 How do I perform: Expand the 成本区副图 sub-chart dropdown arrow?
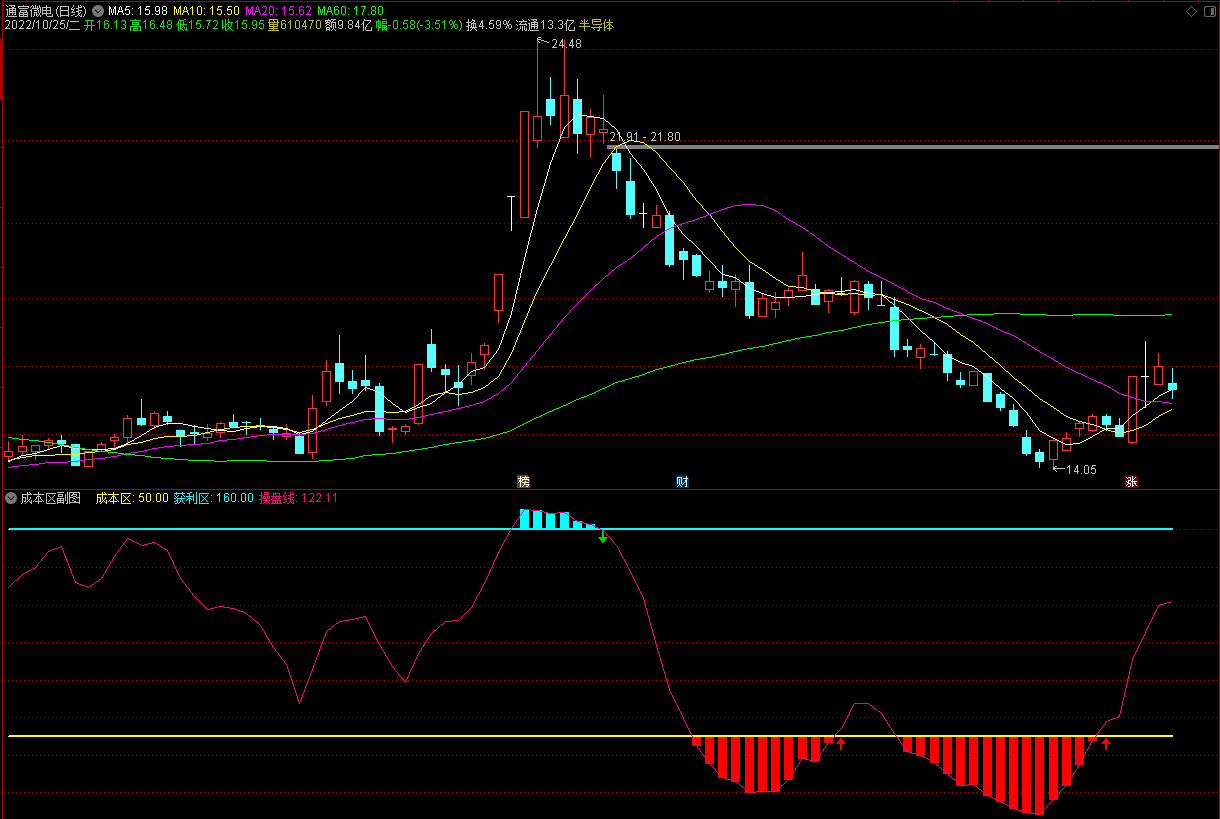11,497
